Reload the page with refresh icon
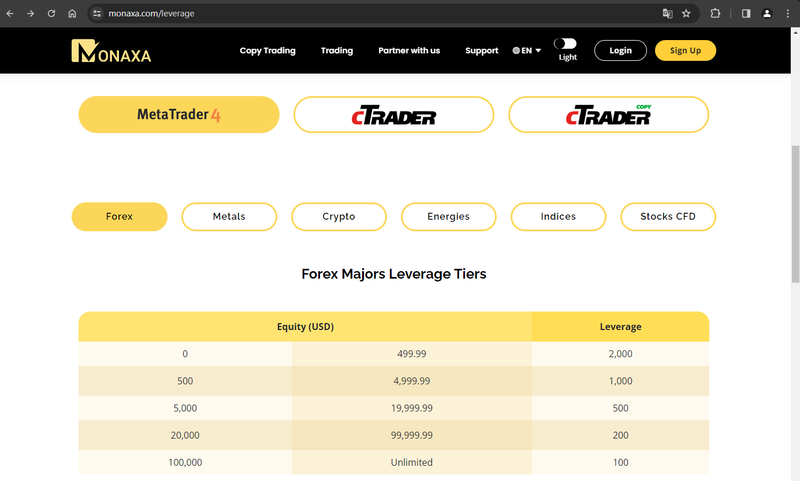Screen dimensions: 800x481 [x=52, y=14]
